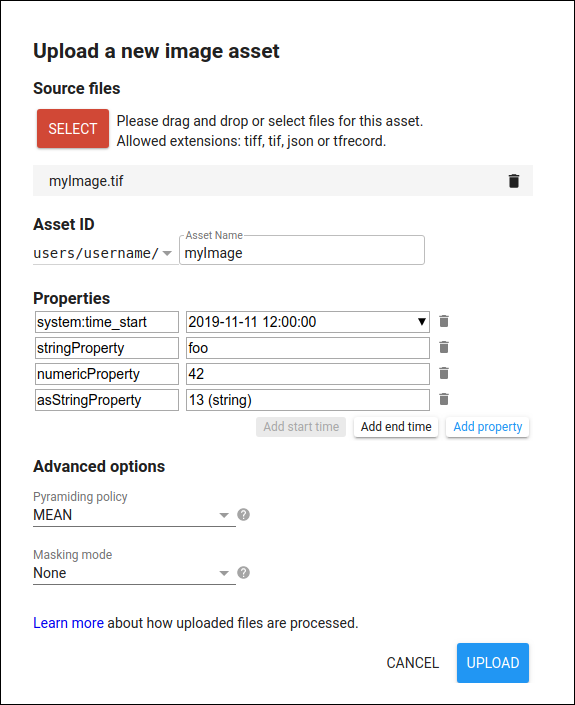
Task: Remove the numericProperty row via its trash icon
Action: 444,374
